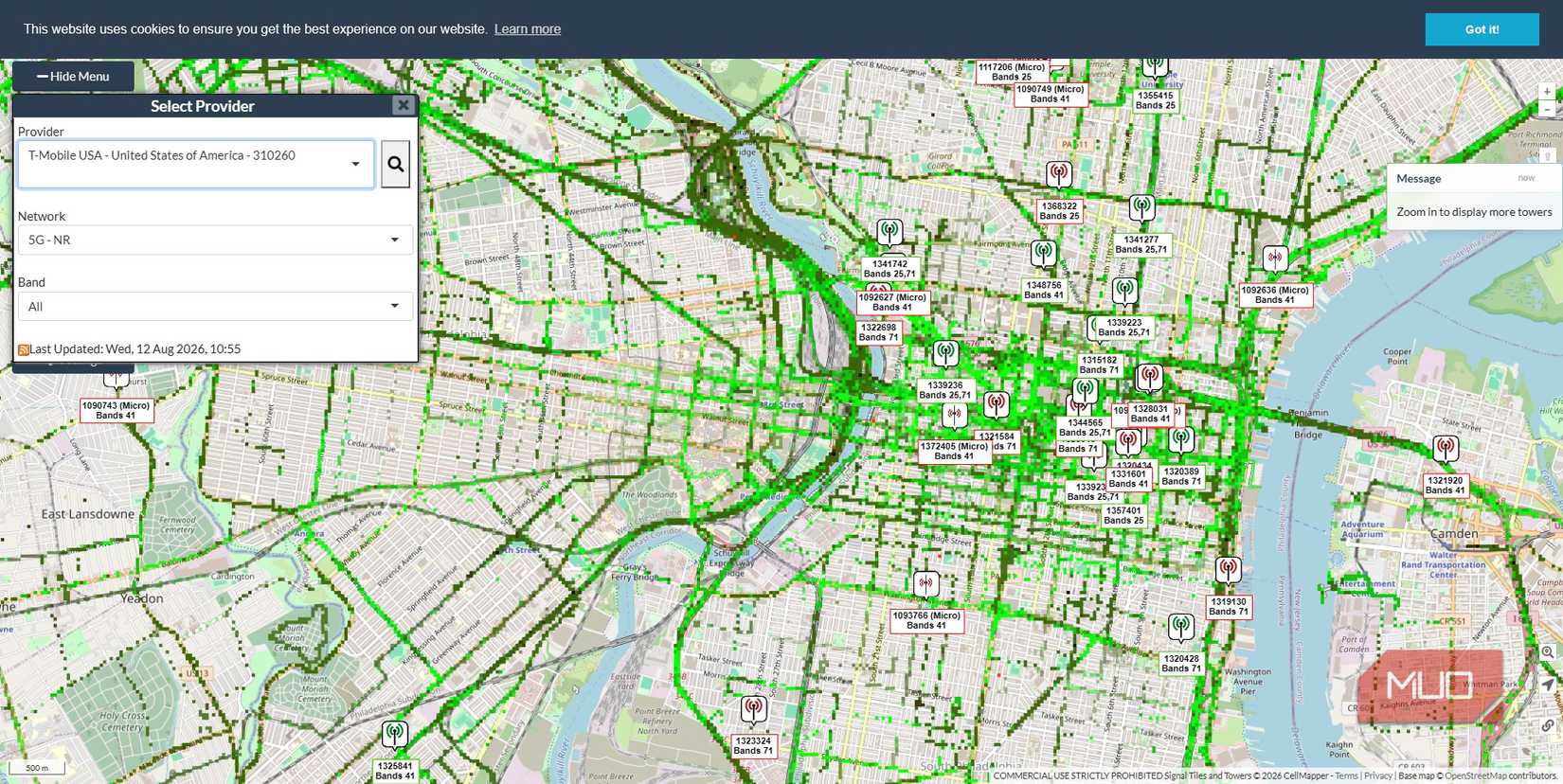Click the Hide Menu button
1563x784 pixels.
coord(73,76)
